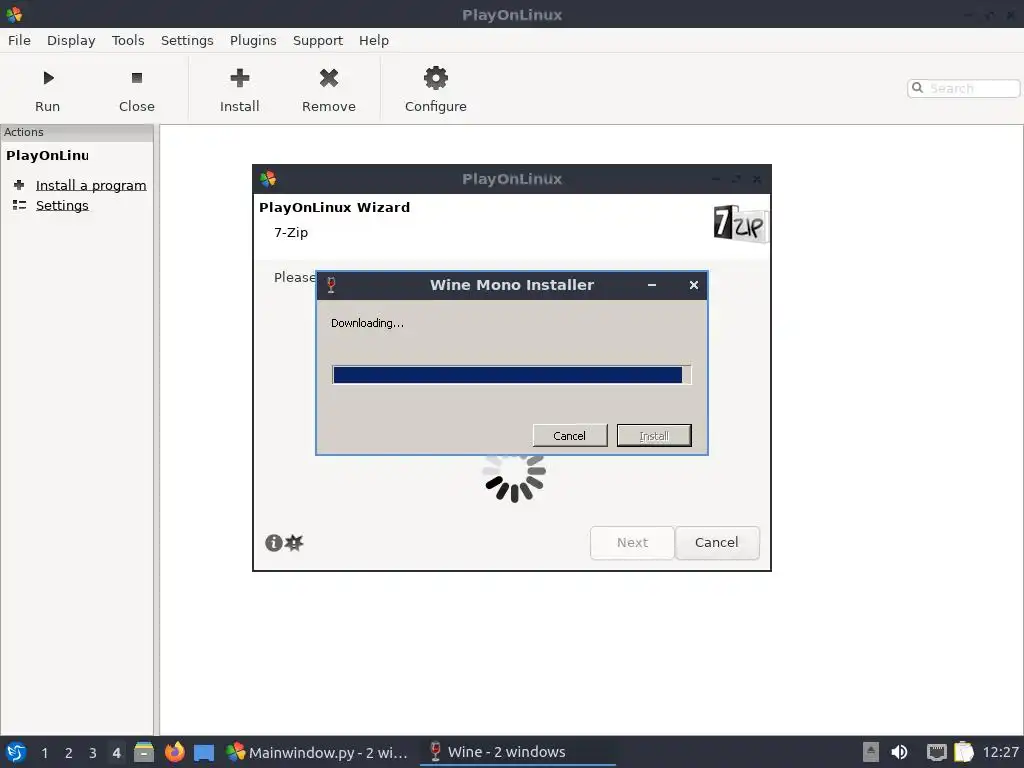Launch Firefox from the taskbar
The height and width of the screenshot is (768, 1024).
174,752
